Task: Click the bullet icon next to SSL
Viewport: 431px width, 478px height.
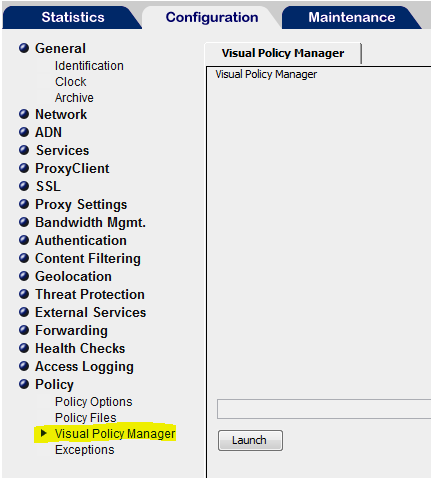Action: (24, 186)
